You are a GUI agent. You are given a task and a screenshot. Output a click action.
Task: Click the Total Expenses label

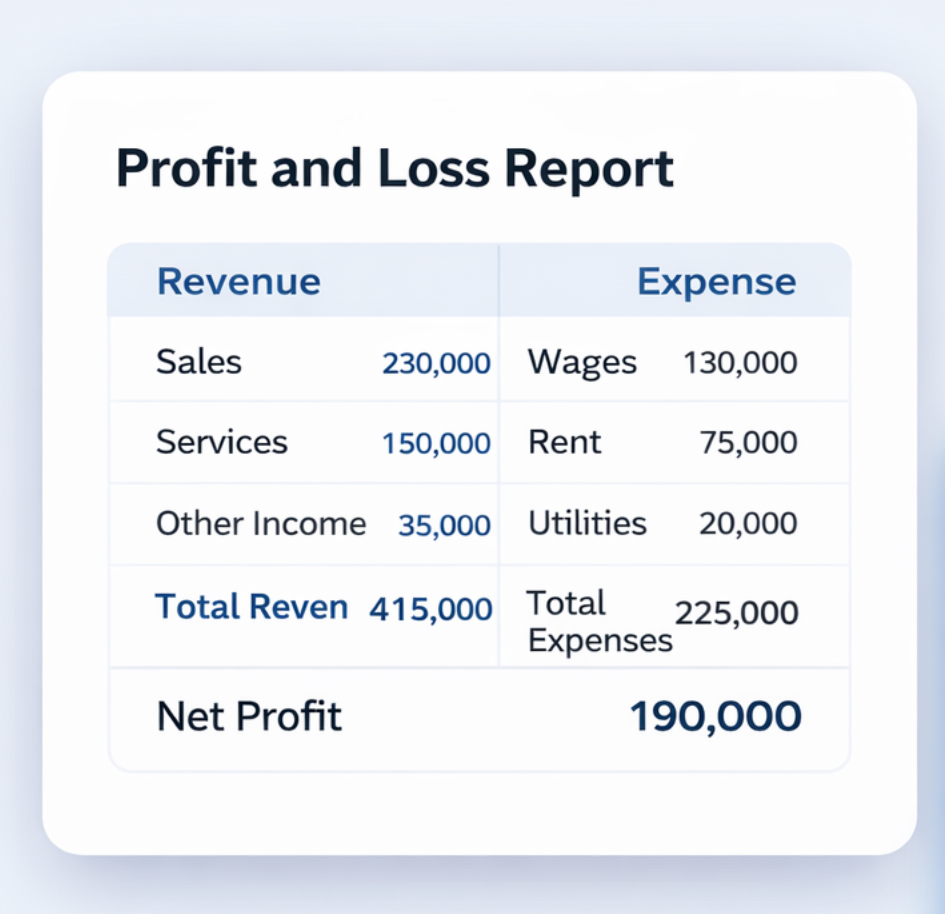point(599,621)
